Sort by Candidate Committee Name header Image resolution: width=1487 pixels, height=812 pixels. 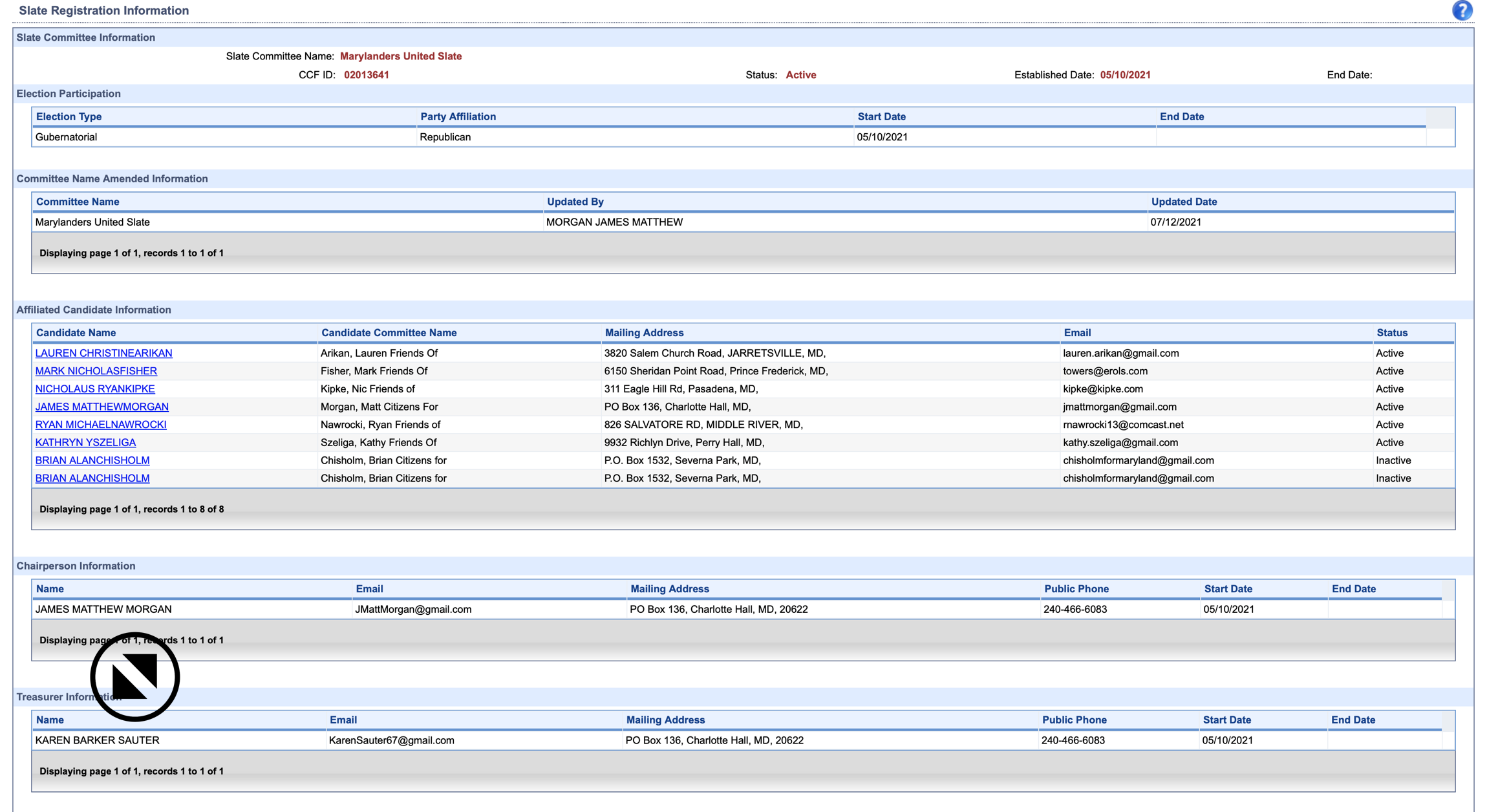[x=389, y=333]
